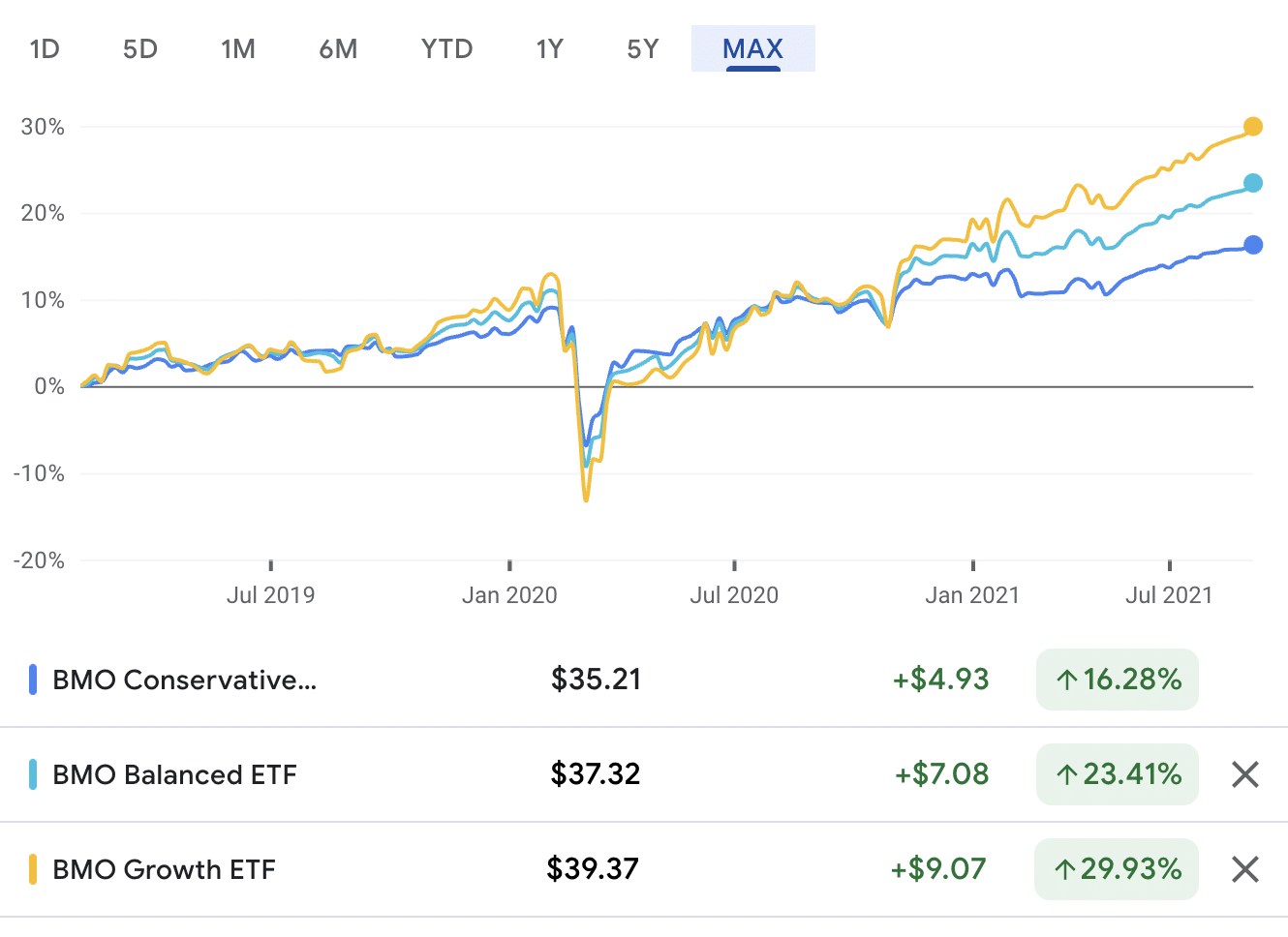Remove BMO Balanced ETF from comparison
This screenshot has width=1288, height=937.
1244,774
